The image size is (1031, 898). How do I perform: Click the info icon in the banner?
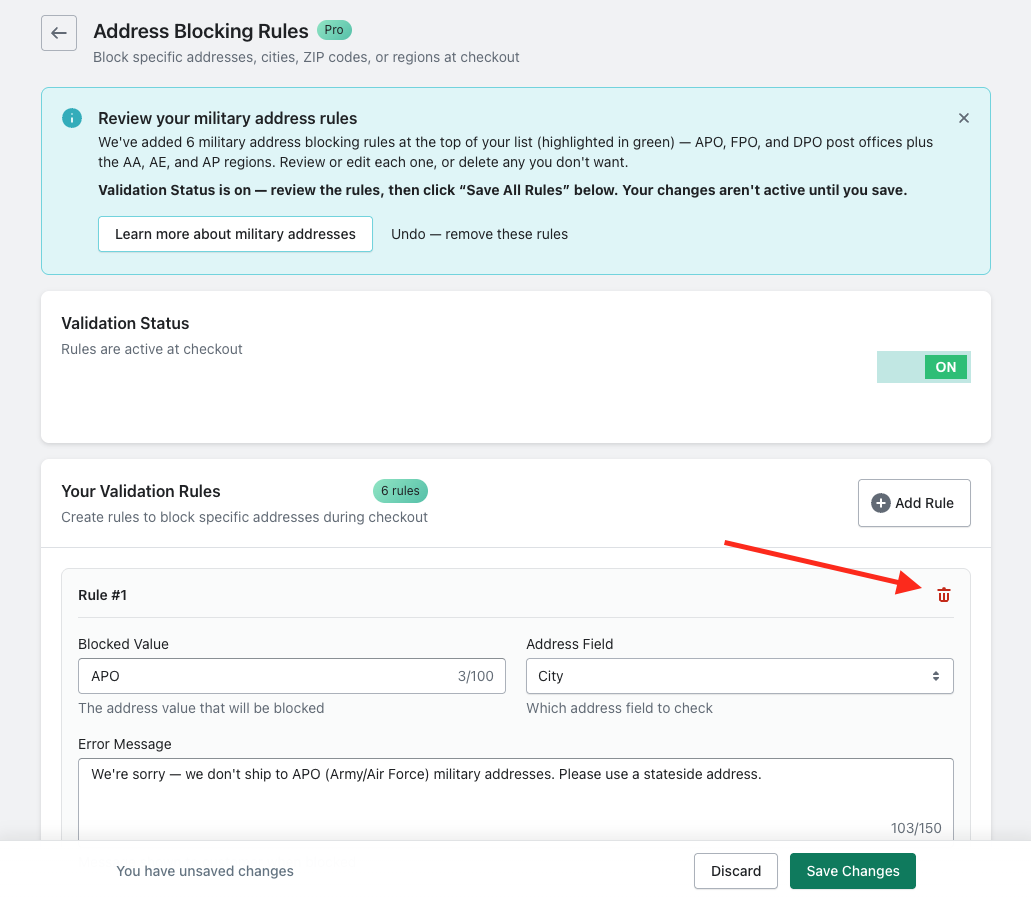[x=72, y=118]
